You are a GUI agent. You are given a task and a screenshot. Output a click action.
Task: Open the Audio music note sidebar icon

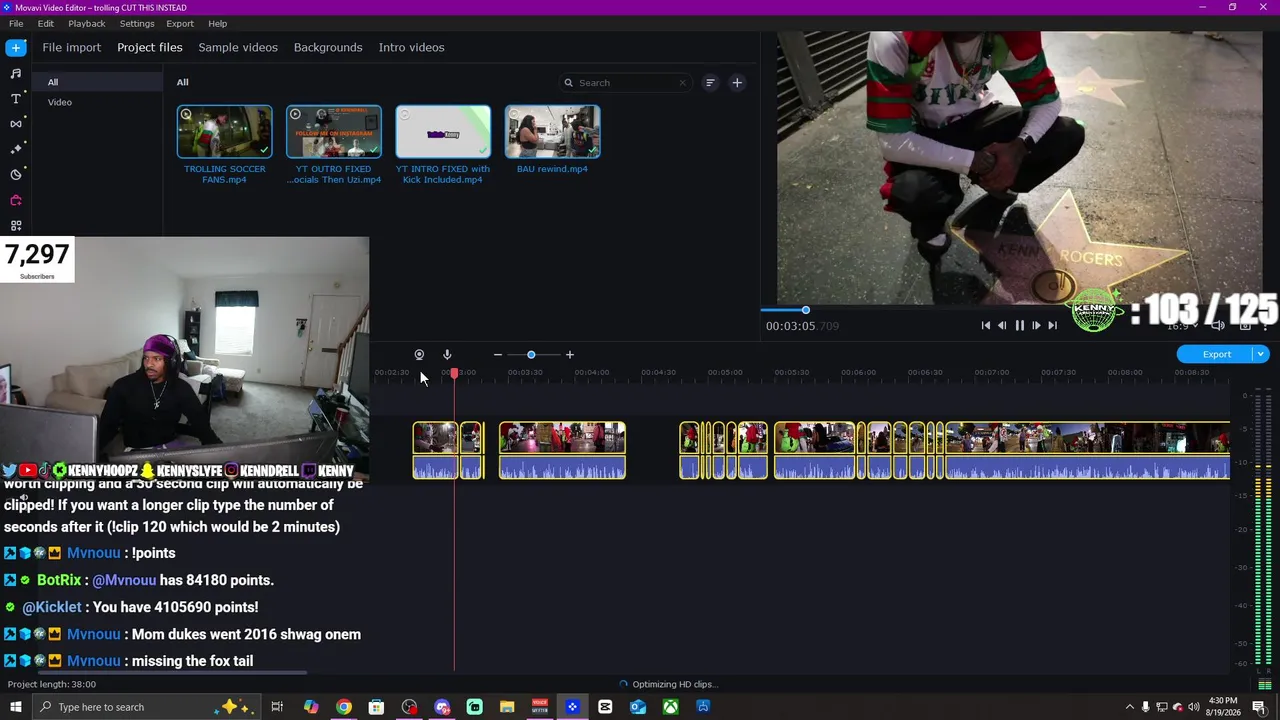(x=16, y=73)
